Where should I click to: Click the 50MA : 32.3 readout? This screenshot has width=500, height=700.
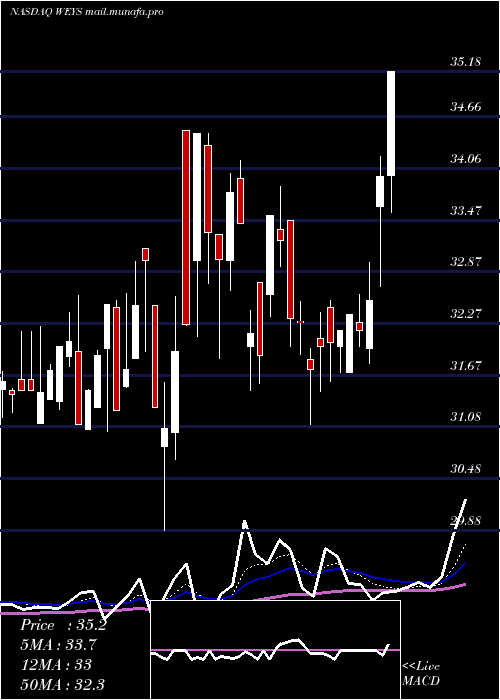tap(62, 684)
